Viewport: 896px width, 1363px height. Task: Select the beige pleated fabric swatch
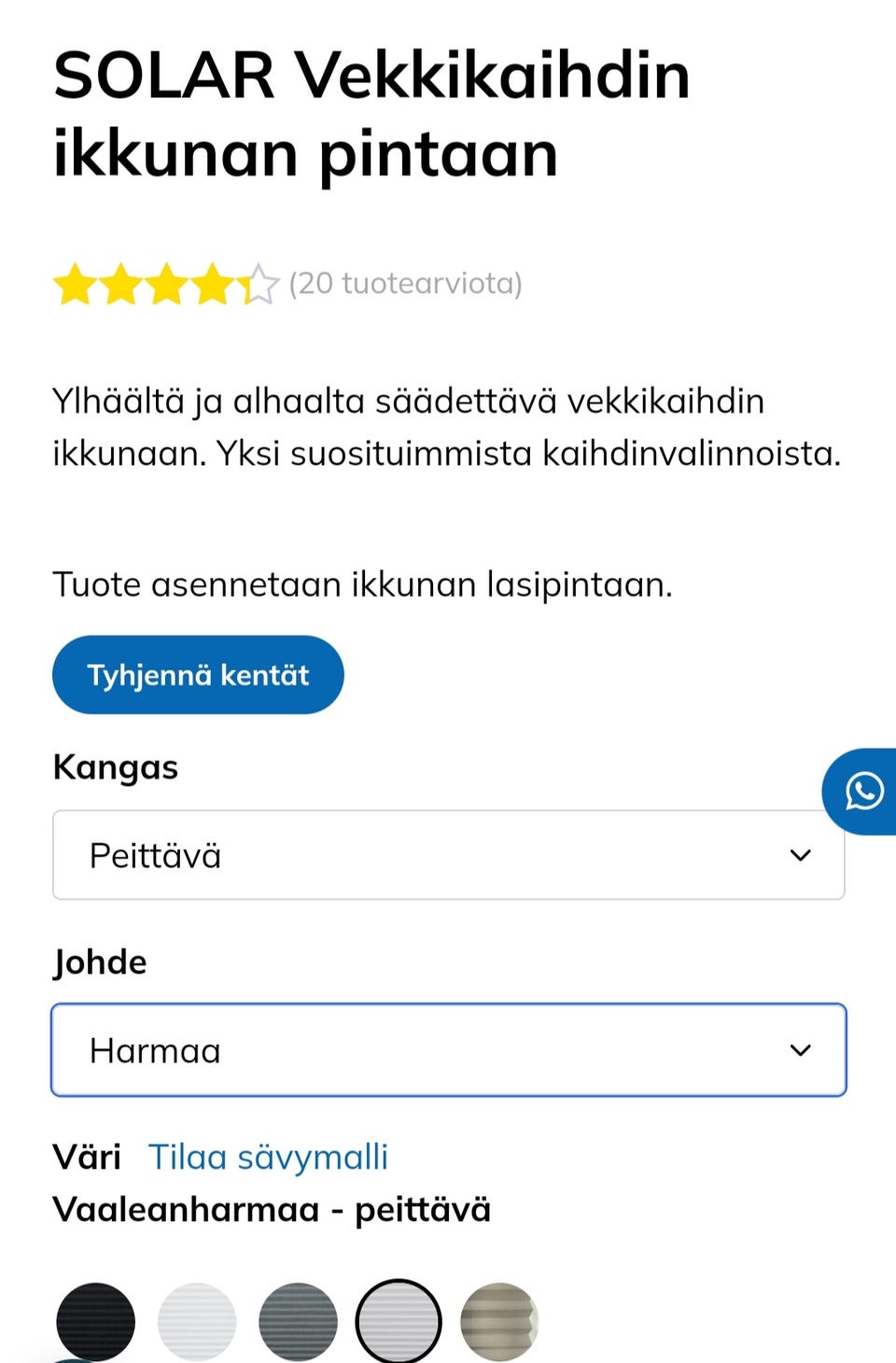pyautogui.click(x=501, y=1320)
